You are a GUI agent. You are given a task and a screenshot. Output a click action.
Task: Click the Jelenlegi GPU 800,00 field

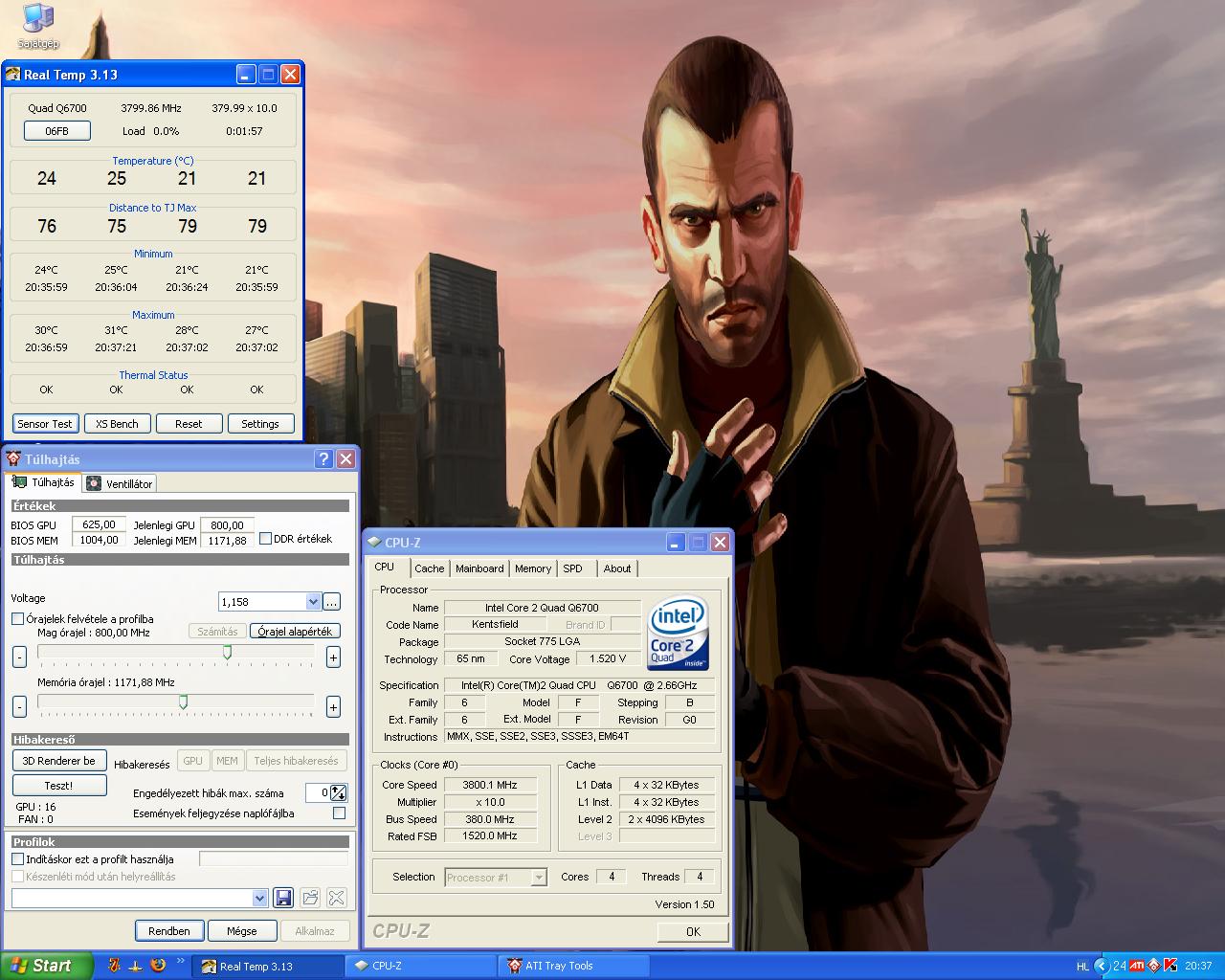228,524
